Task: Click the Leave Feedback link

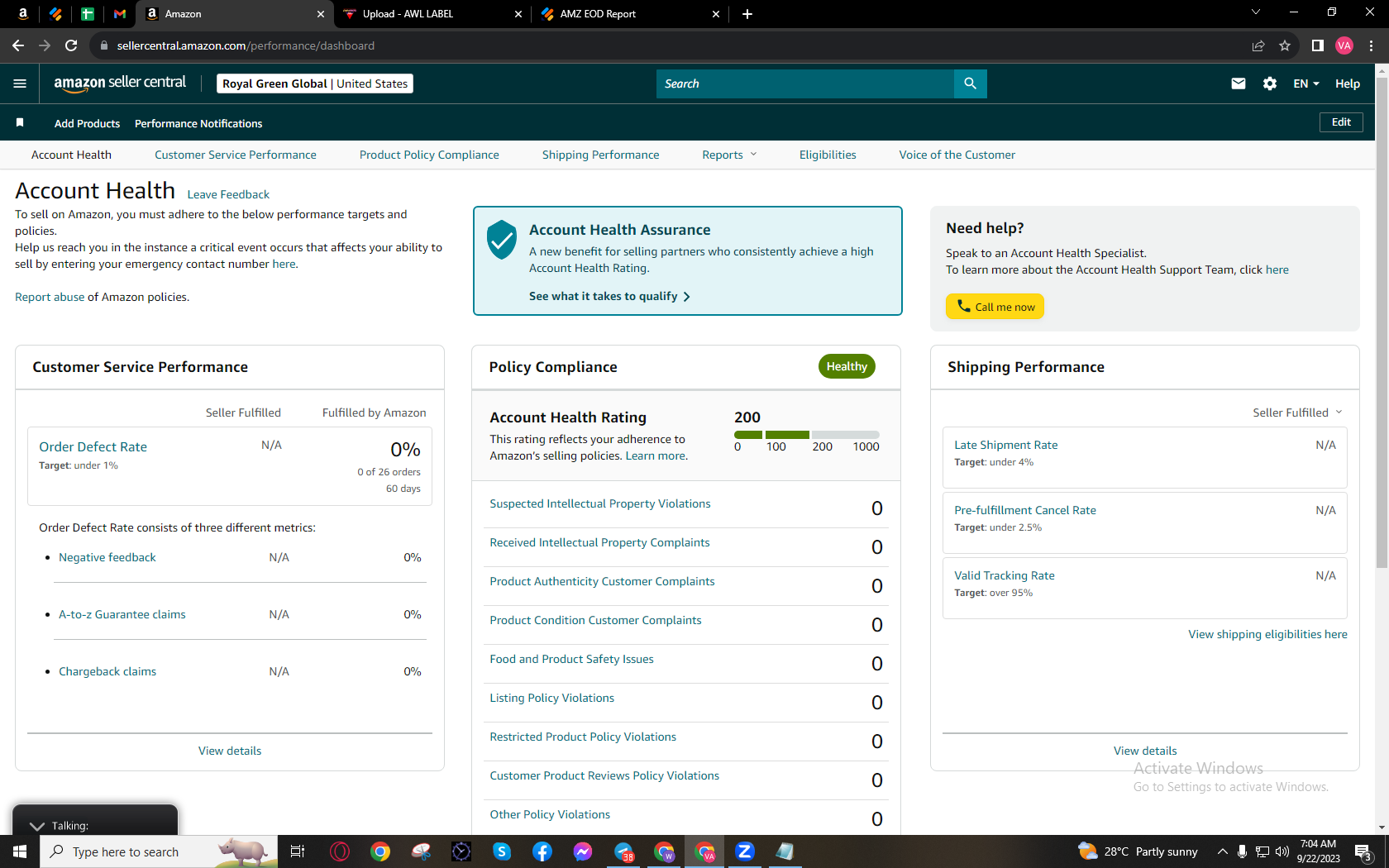Action: coord(228,194)
